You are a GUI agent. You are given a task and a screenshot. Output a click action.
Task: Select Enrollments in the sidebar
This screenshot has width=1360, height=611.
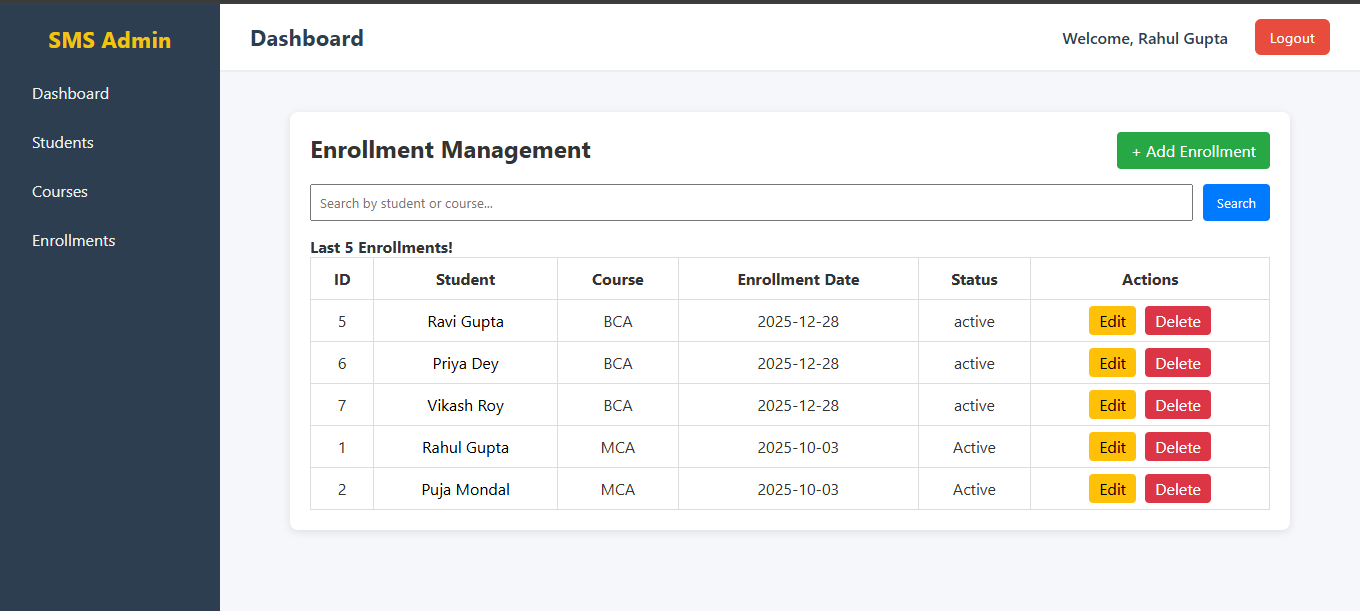74,241
